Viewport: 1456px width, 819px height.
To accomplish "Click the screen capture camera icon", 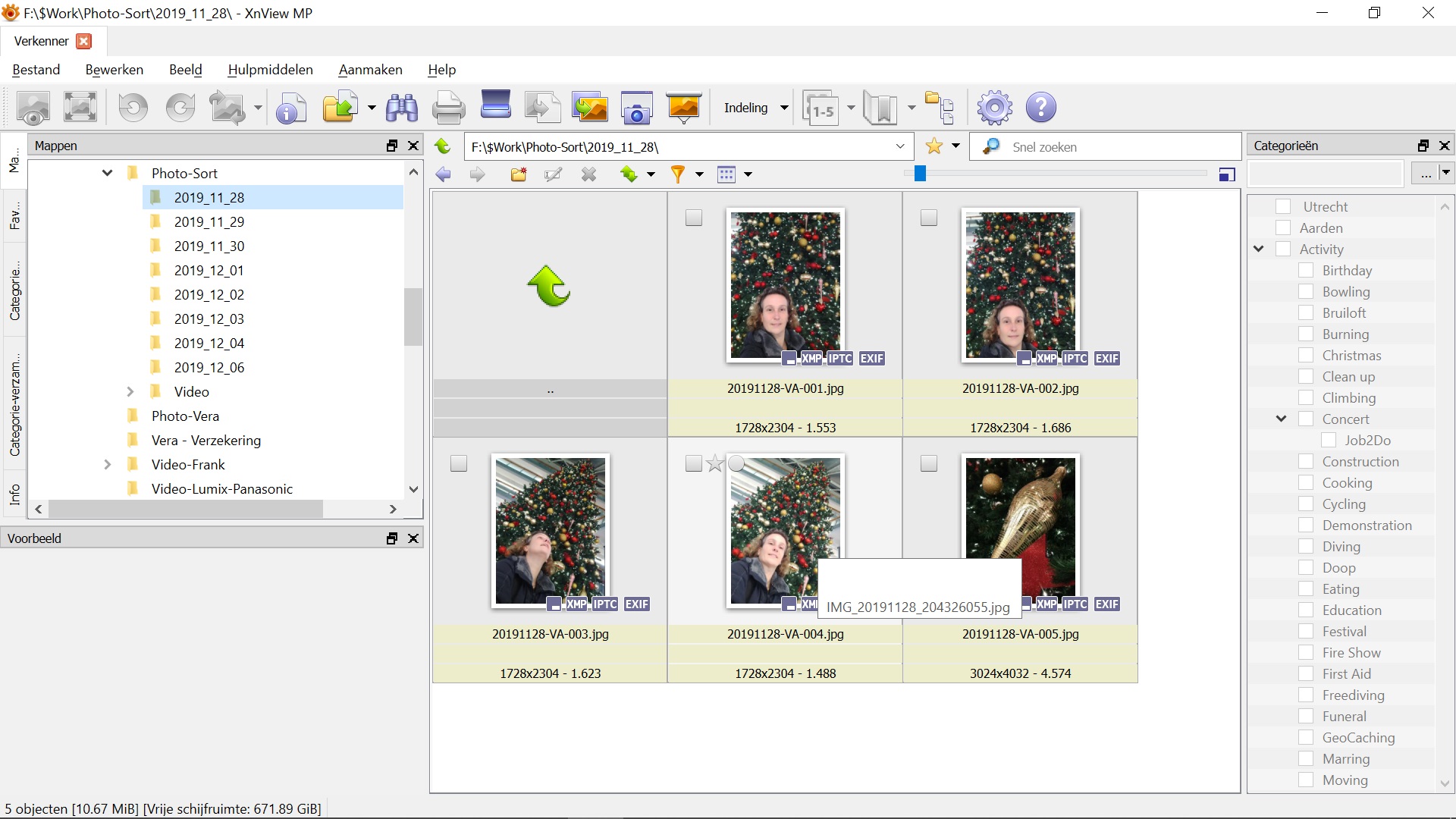I will pos(636,108).
